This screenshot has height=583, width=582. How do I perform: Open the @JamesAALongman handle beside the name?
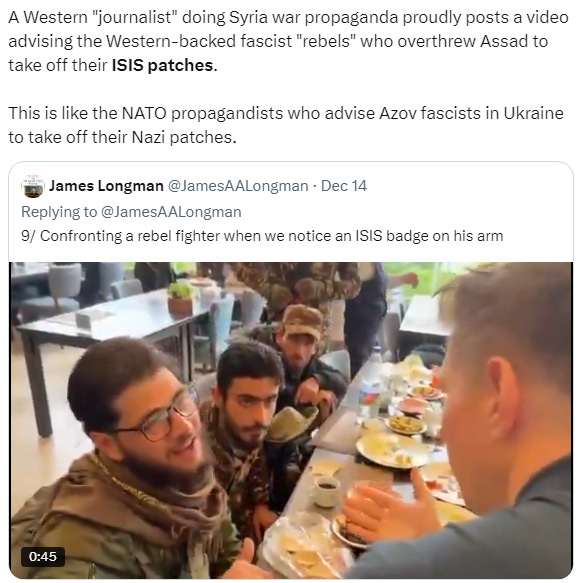(x=238, y=186)
